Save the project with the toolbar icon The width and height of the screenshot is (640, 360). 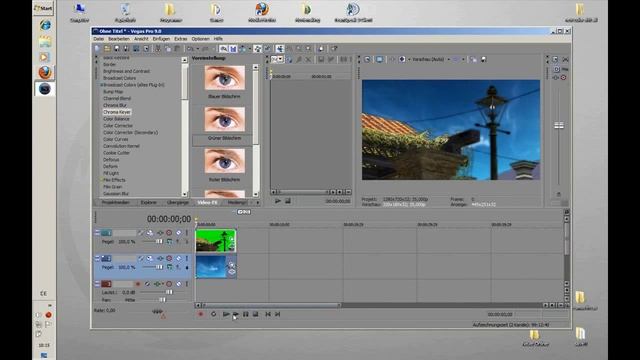pos(117,49)
